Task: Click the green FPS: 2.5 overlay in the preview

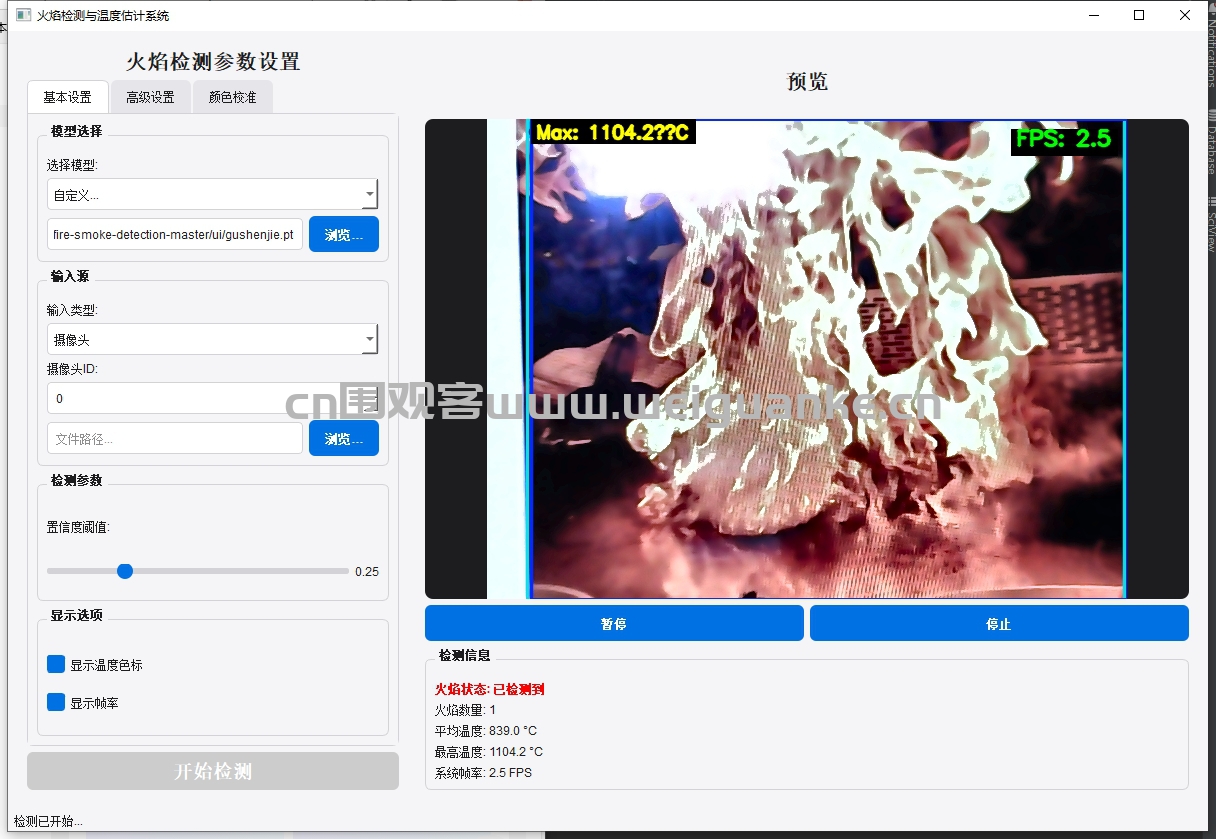Action: tap(1064, 139)
